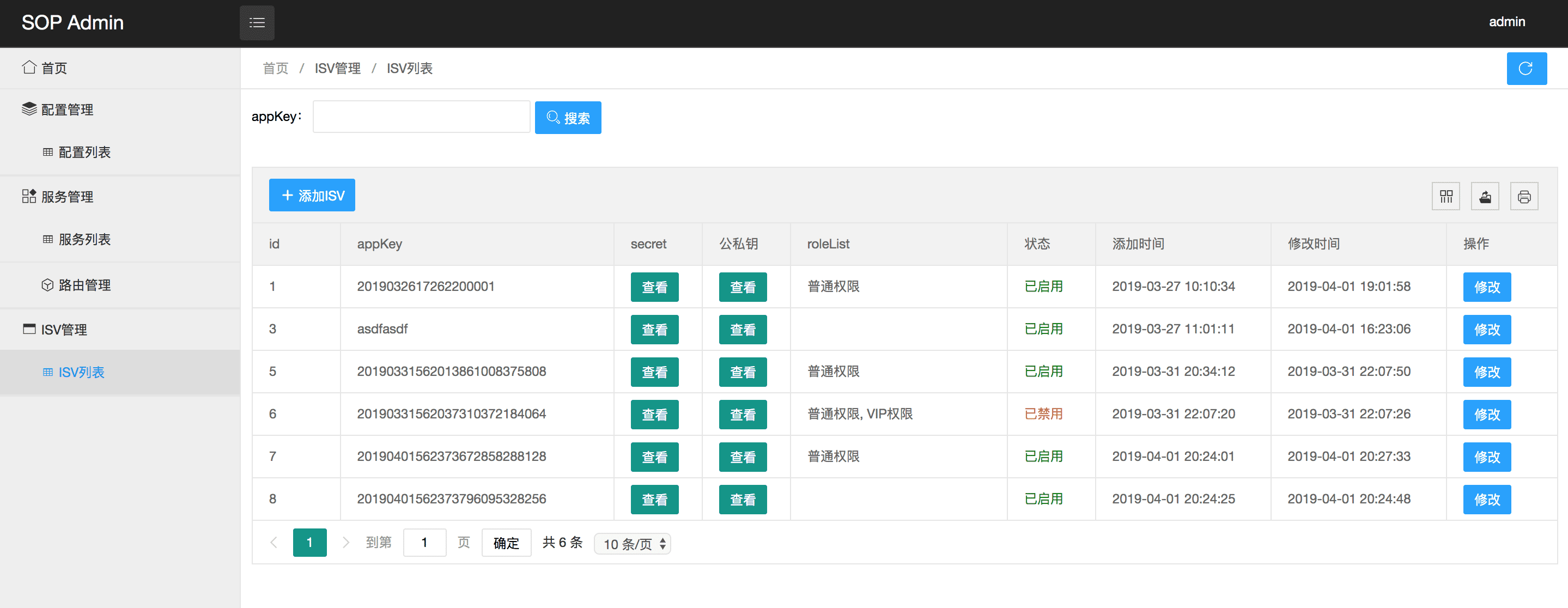Open the 10 条/页 page size dropdown
This screenshot has width=1568, height=608.
tap(632, 544)
